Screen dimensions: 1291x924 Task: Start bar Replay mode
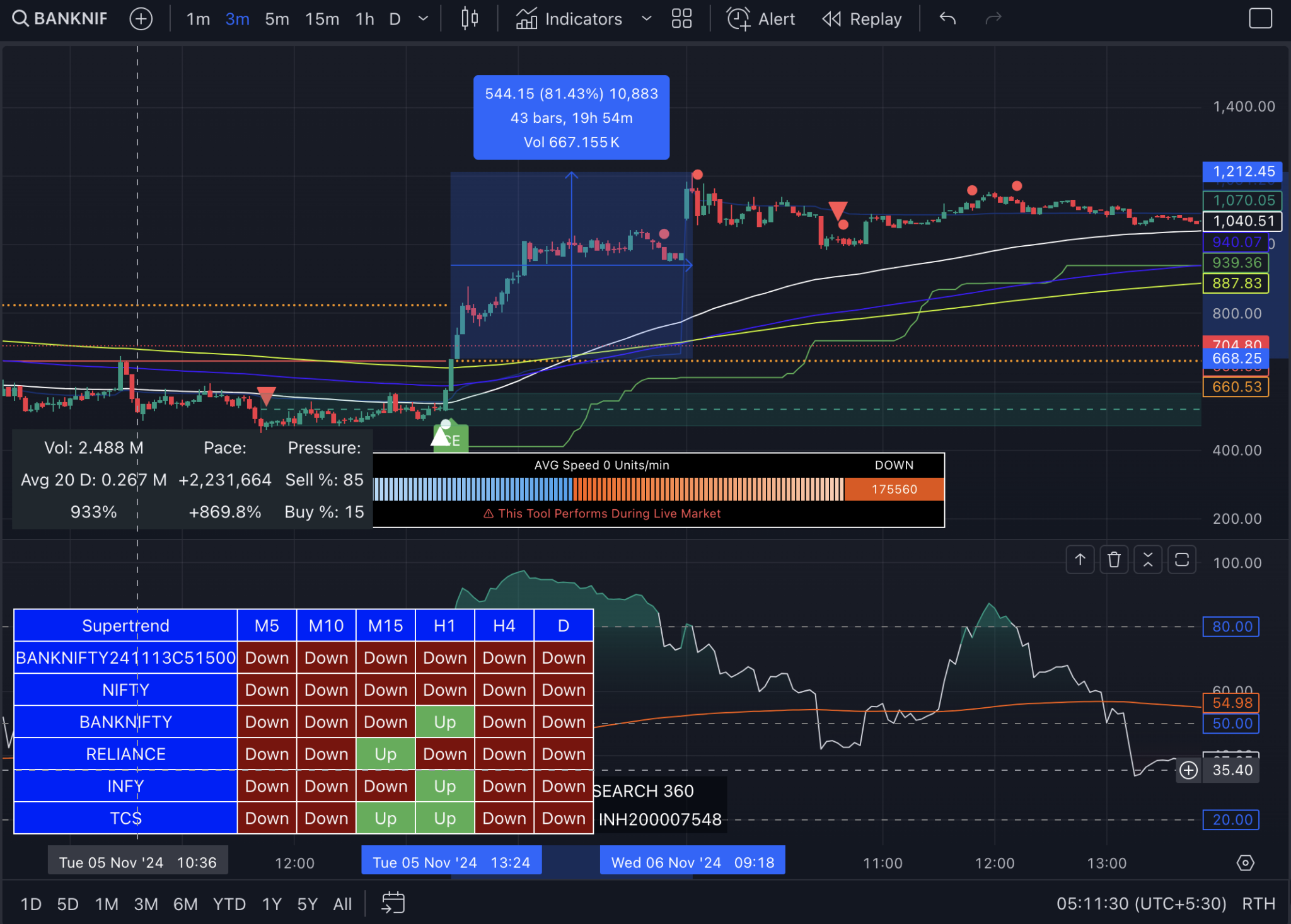[862, 19]
